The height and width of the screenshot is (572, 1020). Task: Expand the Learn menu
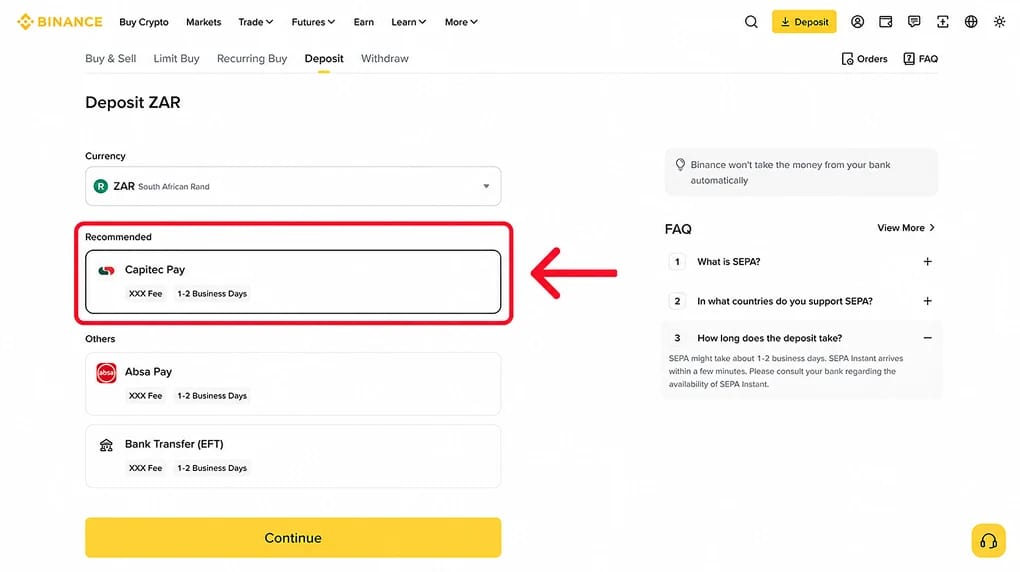pos(409,21)
